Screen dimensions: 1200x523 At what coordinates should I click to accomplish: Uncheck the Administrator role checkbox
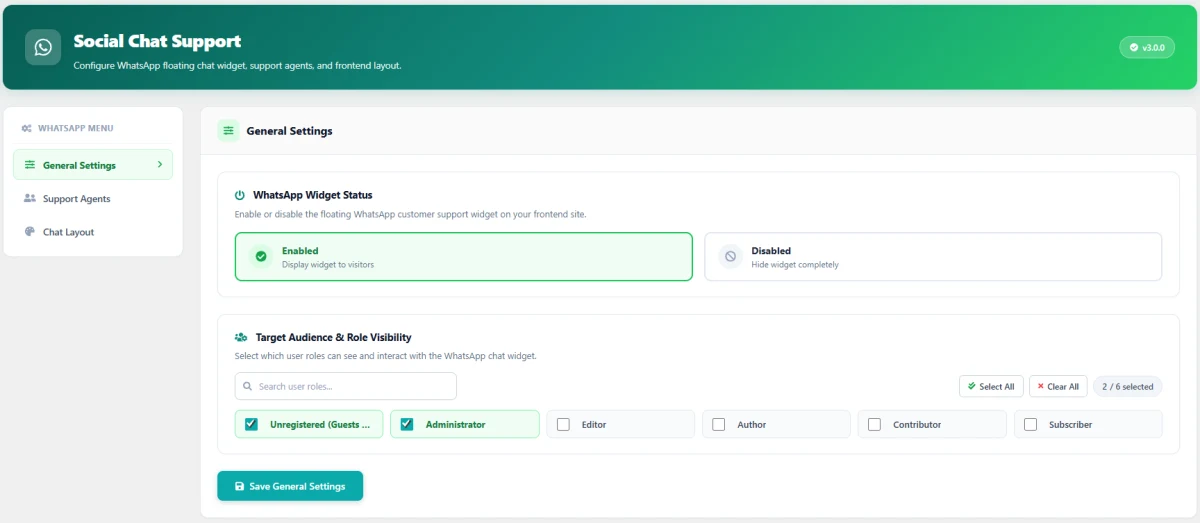pos(407,424)
